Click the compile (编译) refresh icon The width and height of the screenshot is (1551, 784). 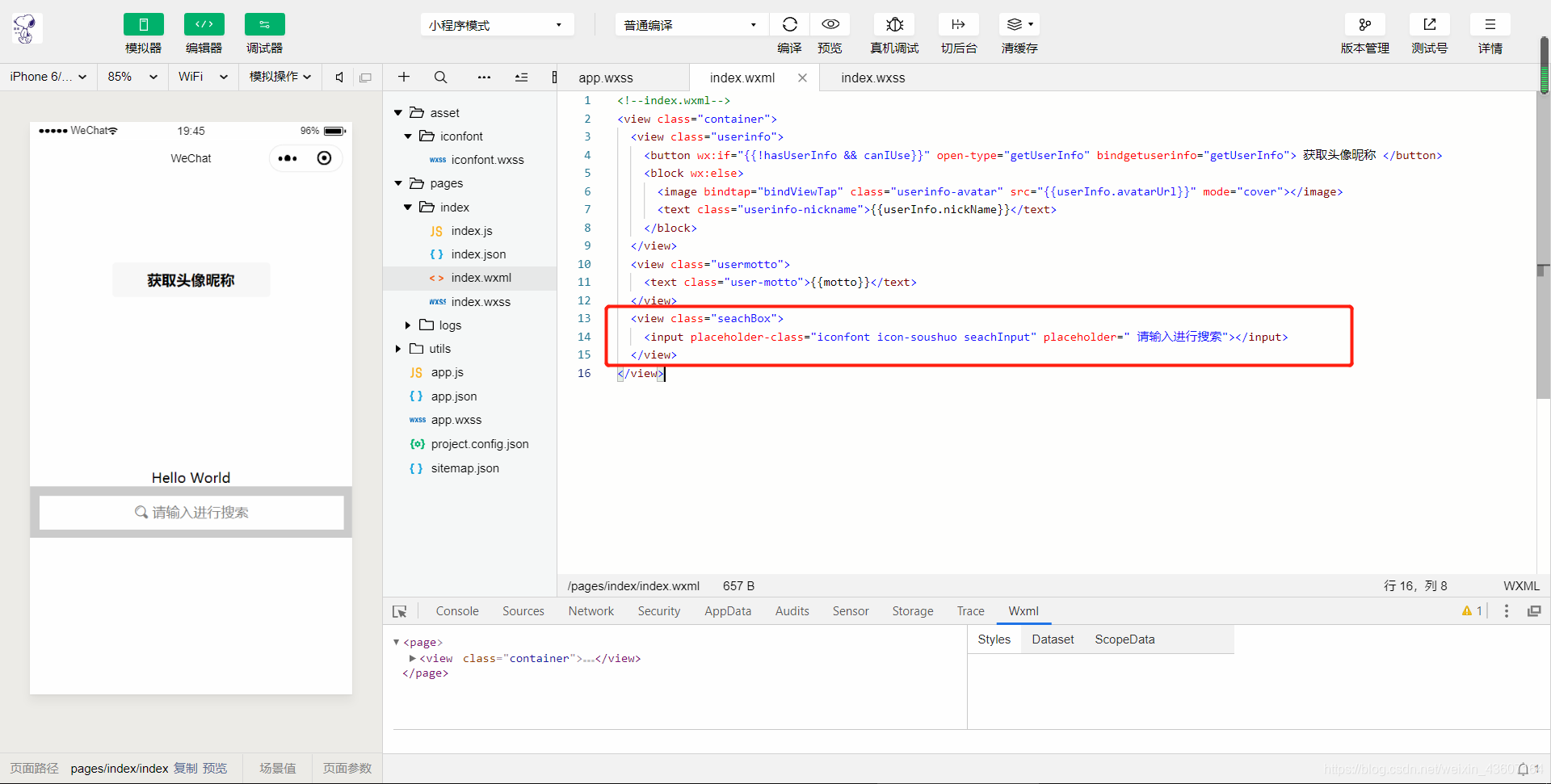(x=790, y=24)
